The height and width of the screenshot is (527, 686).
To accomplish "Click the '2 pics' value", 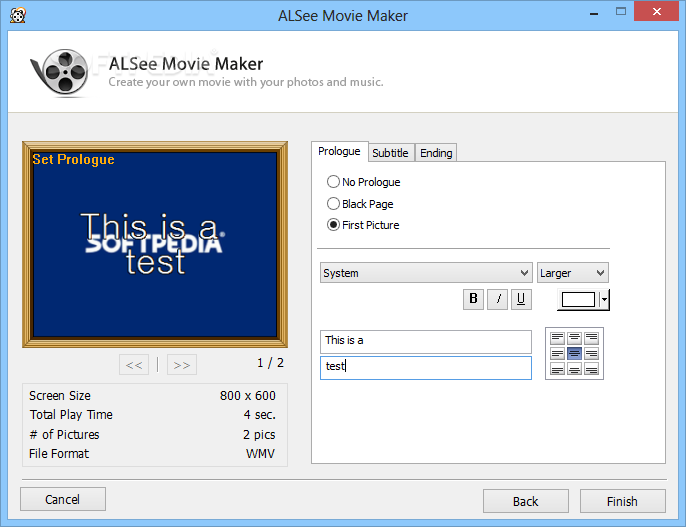I will 259,435.
